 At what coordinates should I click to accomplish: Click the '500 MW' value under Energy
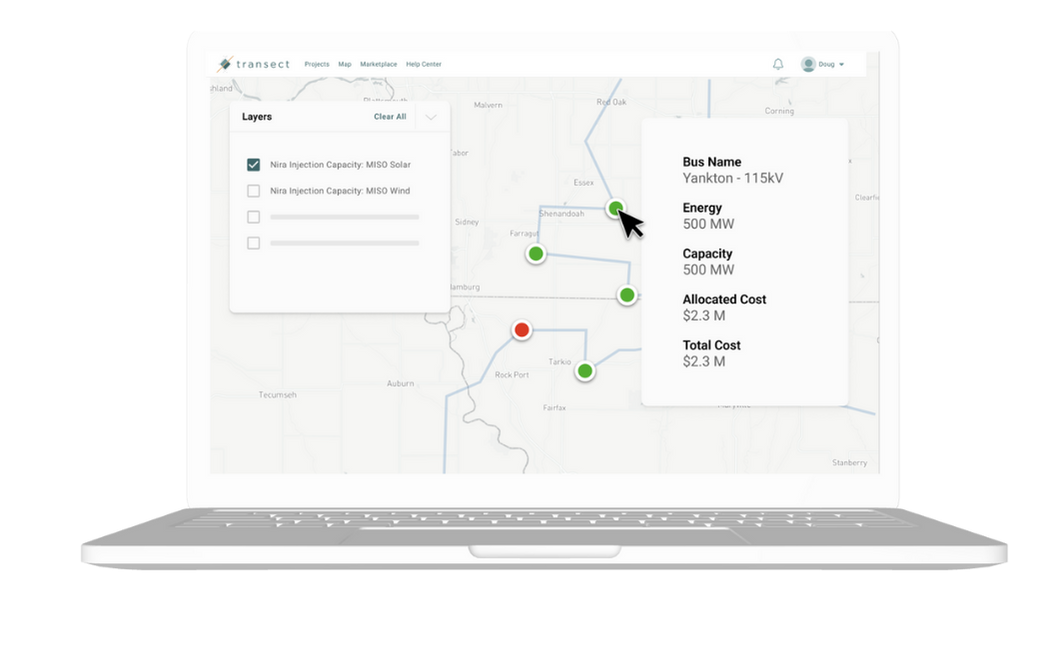coord(708,224)
